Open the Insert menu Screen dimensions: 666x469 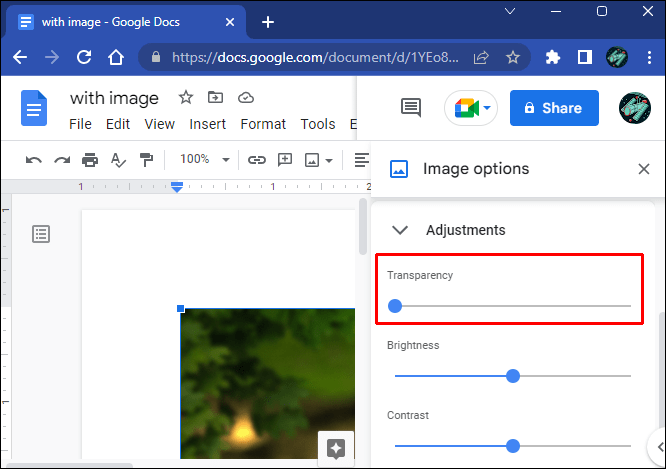[207, 124]
